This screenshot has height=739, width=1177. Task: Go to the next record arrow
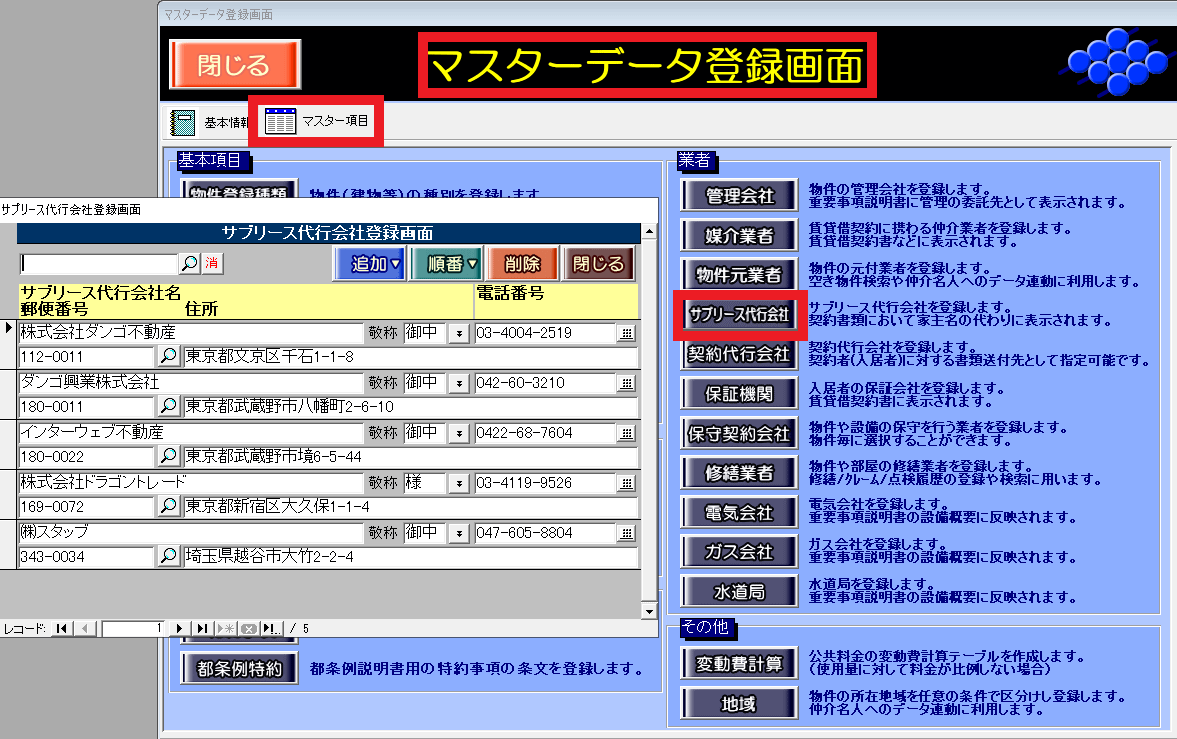pos(180,628)
